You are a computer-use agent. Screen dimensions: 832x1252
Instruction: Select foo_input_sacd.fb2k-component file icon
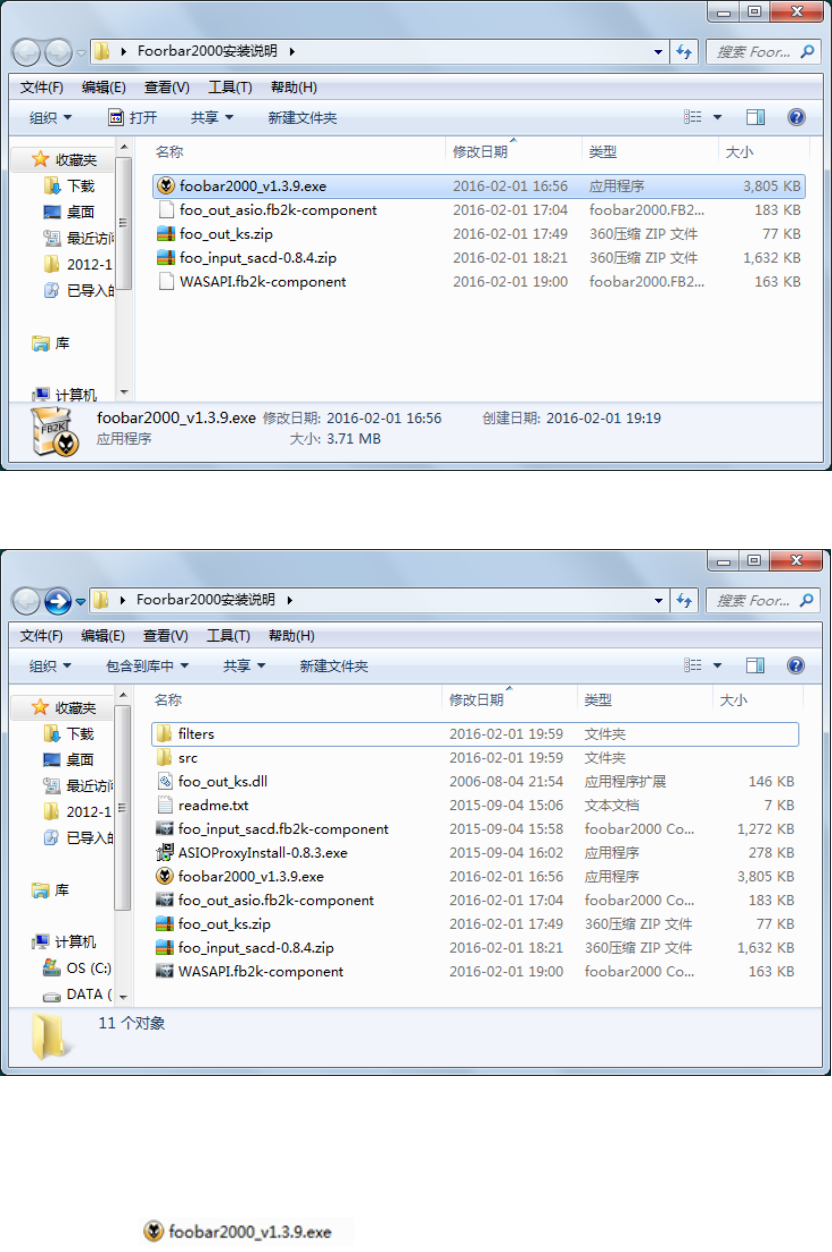coord(165,829)
